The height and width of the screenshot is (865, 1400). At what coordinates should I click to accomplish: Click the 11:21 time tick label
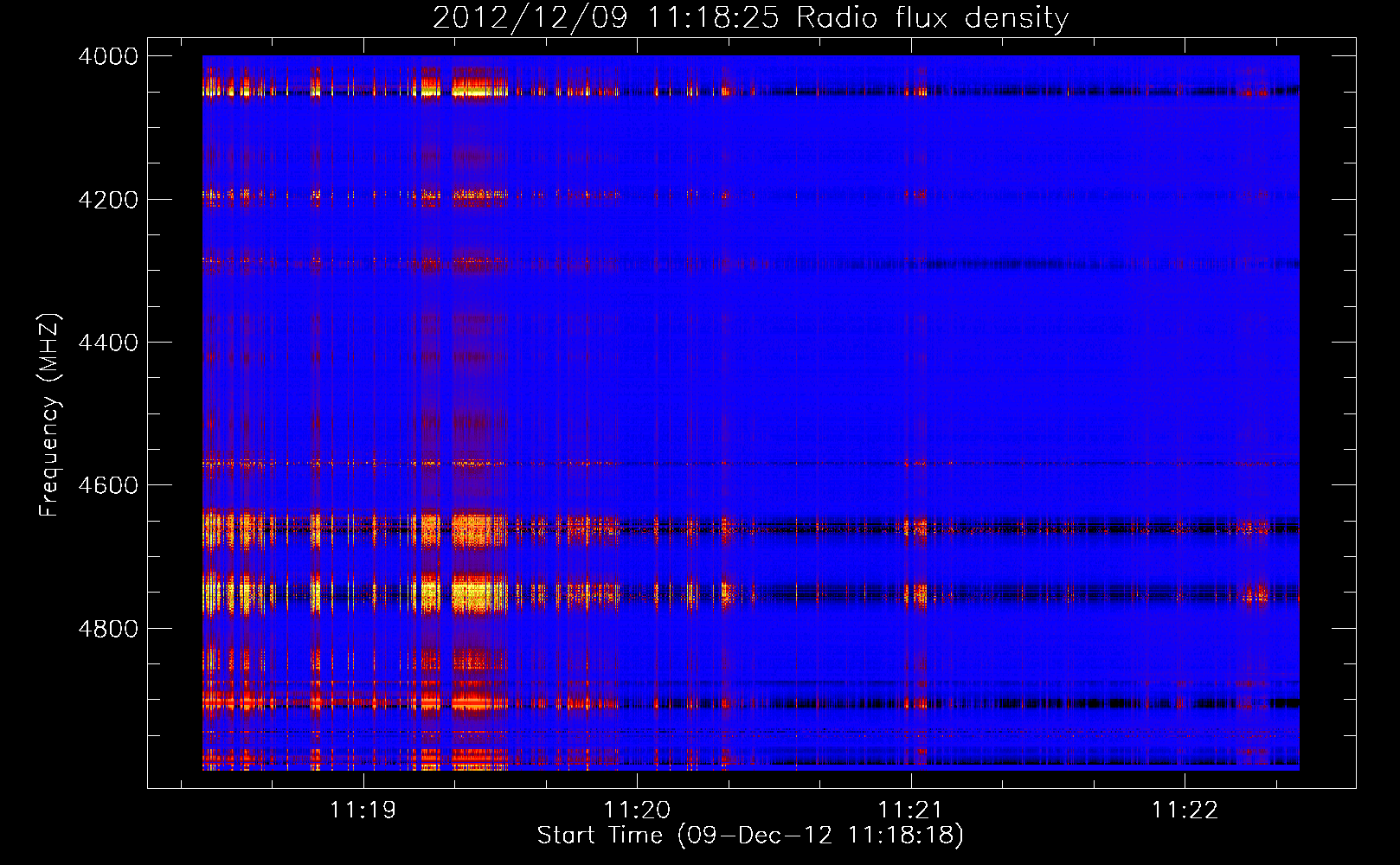click(x=910, y=811)
